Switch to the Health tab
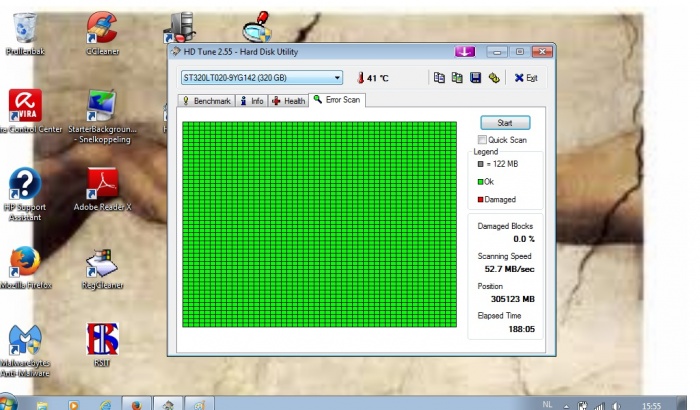 [288, 101]
